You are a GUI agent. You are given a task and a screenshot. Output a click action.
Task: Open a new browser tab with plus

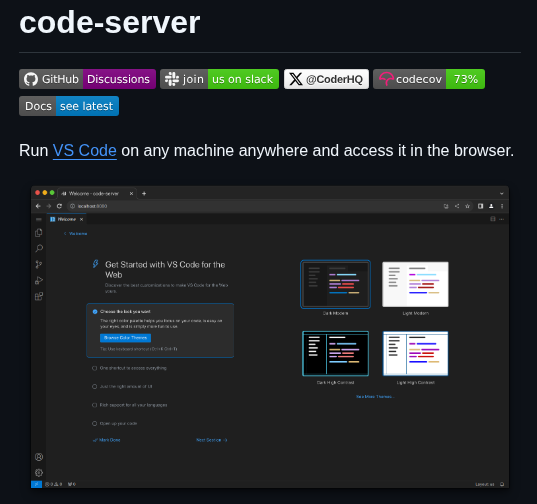point(144,193)
